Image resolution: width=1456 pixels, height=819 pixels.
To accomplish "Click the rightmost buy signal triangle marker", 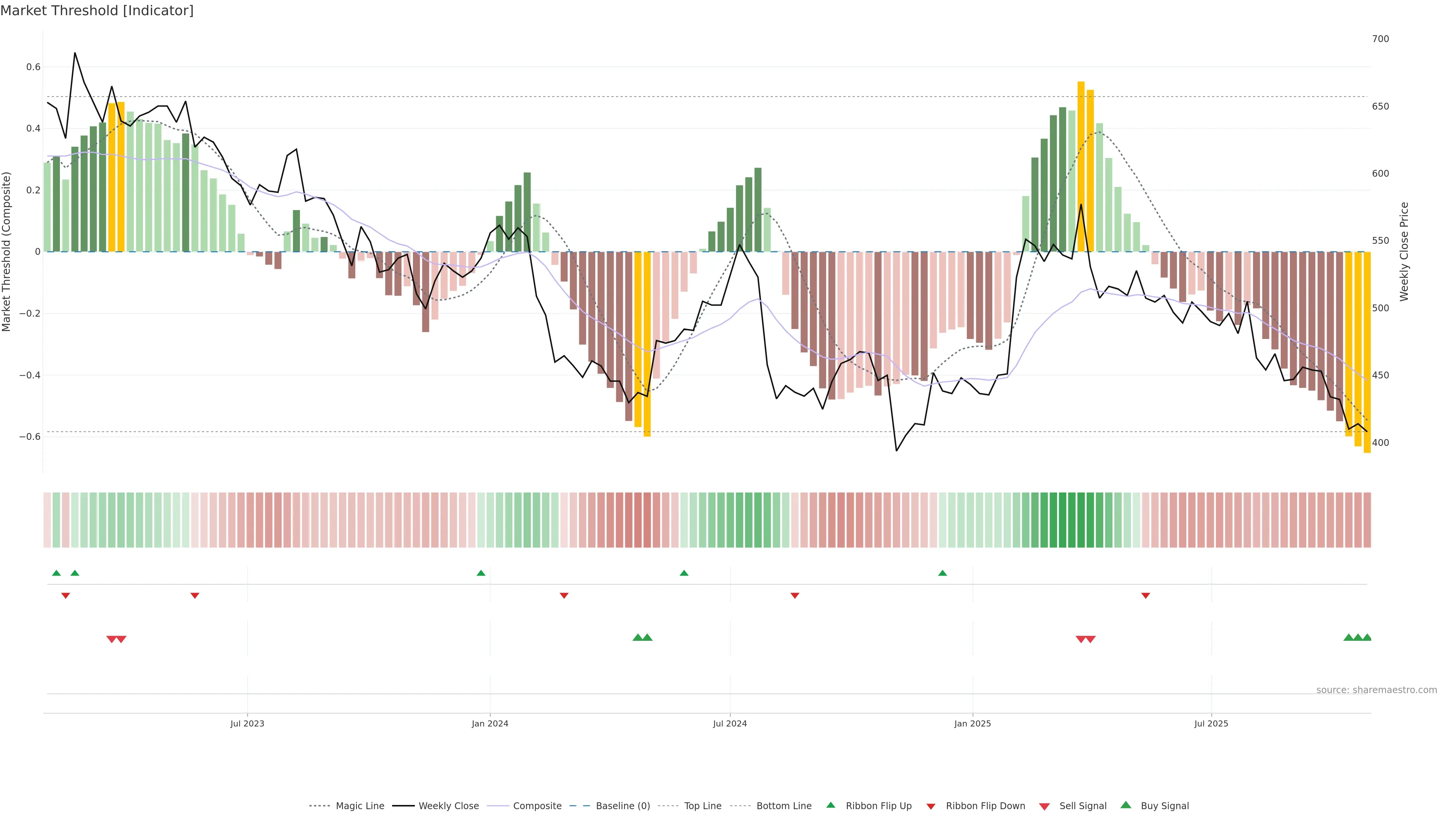I will (1367, 637).
